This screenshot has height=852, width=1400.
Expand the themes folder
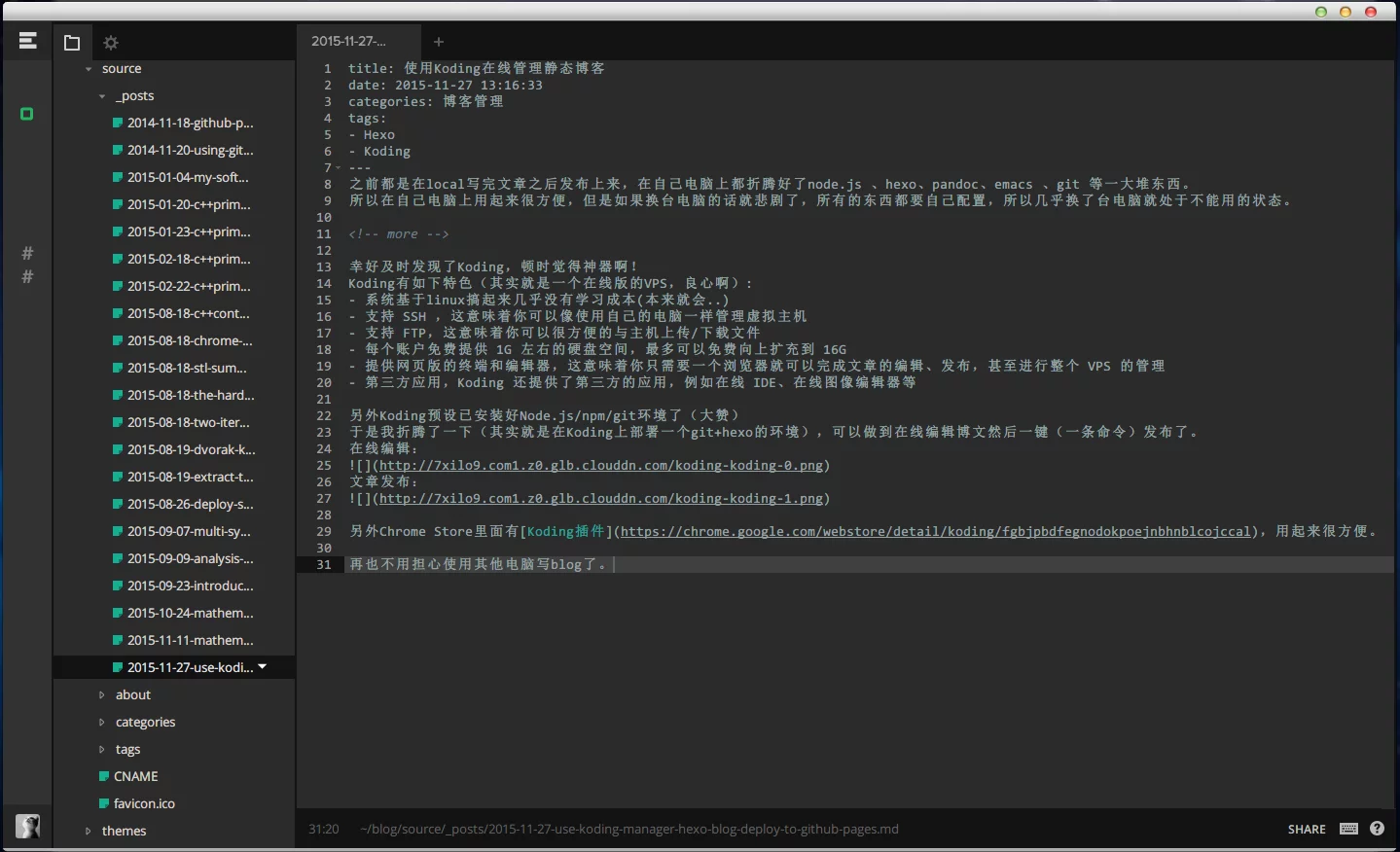coord(89,832)
